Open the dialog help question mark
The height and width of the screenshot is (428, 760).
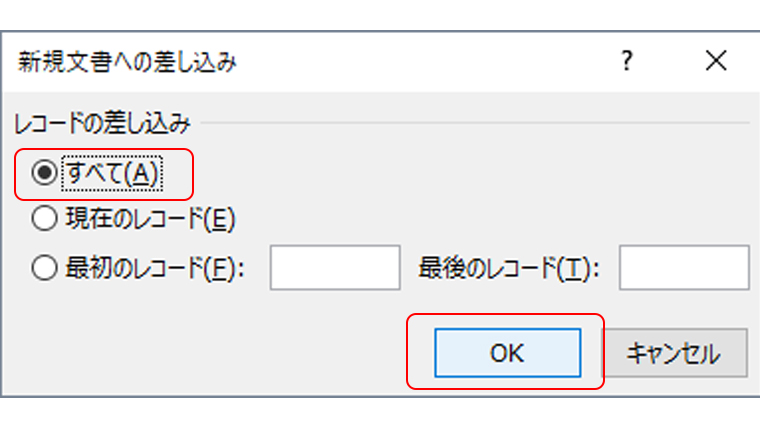pos(626,62)
